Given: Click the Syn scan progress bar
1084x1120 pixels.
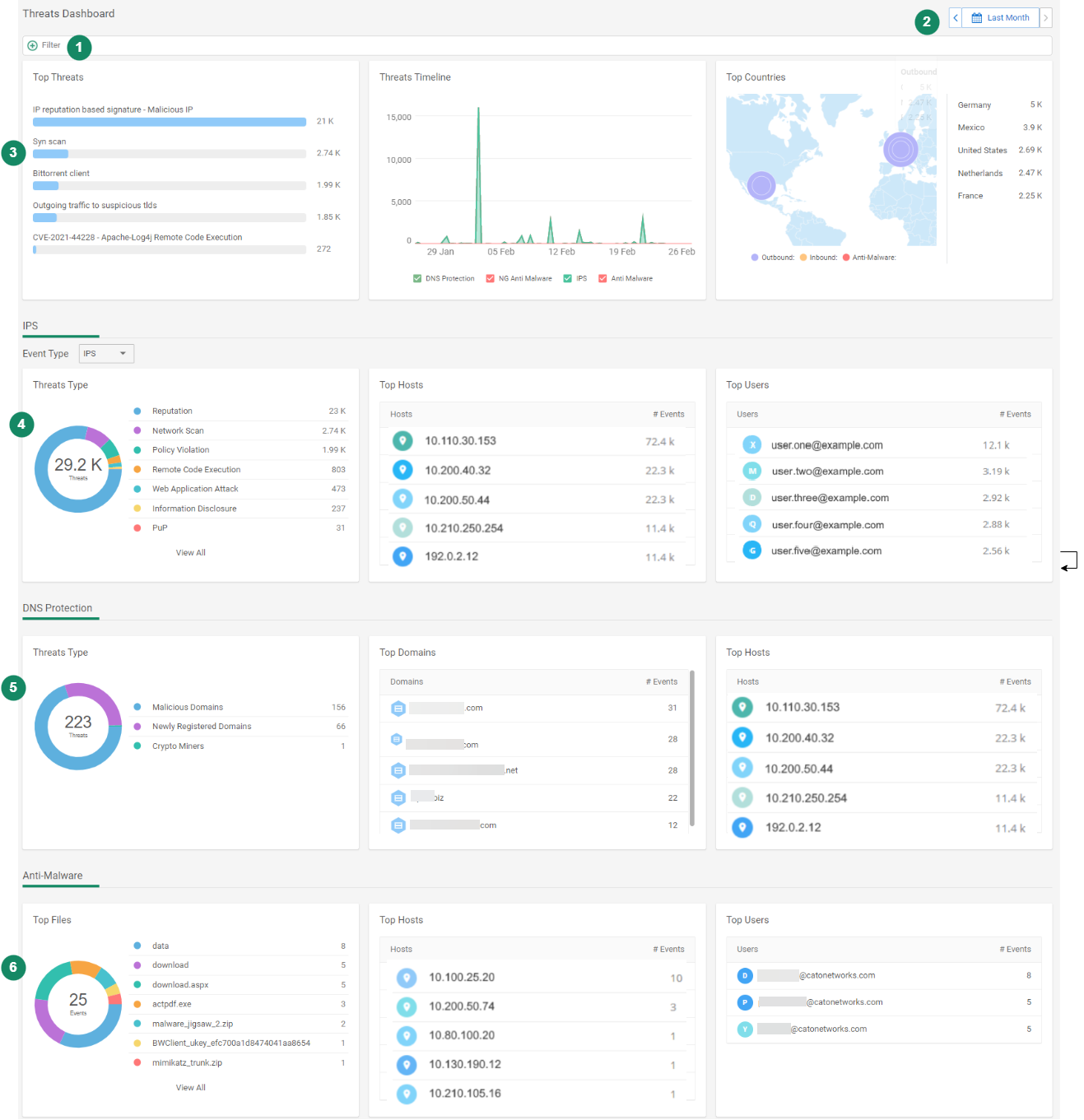Looking at the screenshot, I should pos(169,154).
